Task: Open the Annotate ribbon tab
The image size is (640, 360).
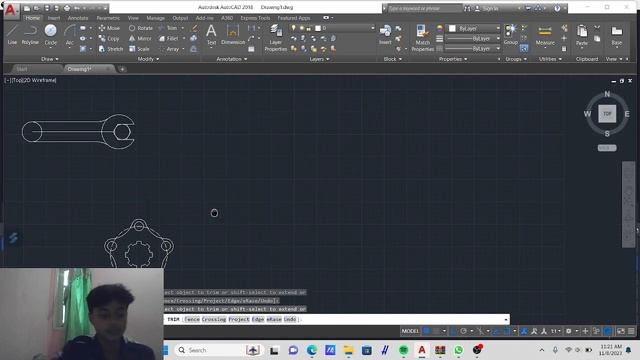Action: click(78, 18)
